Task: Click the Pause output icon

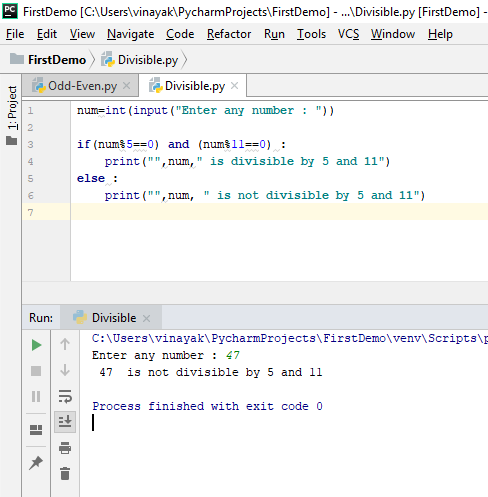Action: tap(36, 397)
